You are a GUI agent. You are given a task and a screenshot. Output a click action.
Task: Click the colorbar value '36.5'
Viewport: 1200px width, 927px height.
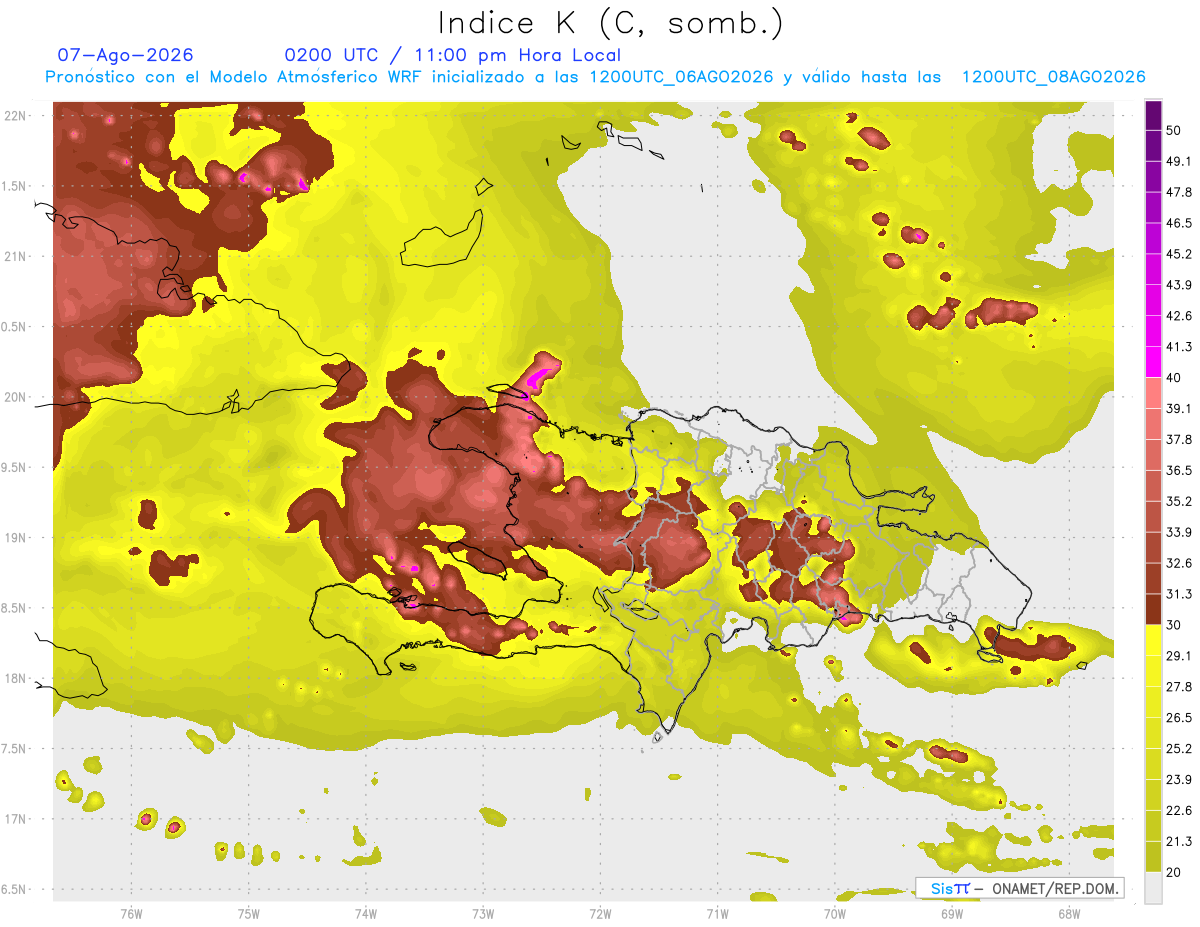(x=1179, y=471)
